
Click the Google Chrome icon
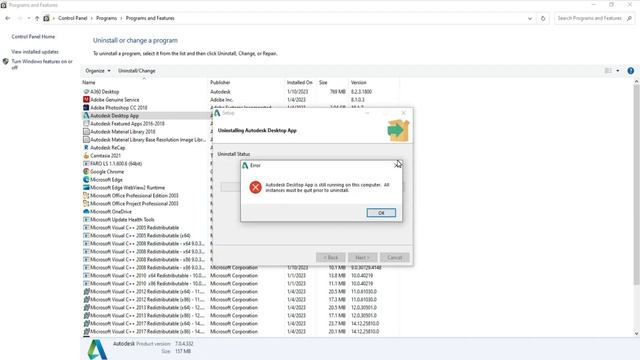pos(86,171)
